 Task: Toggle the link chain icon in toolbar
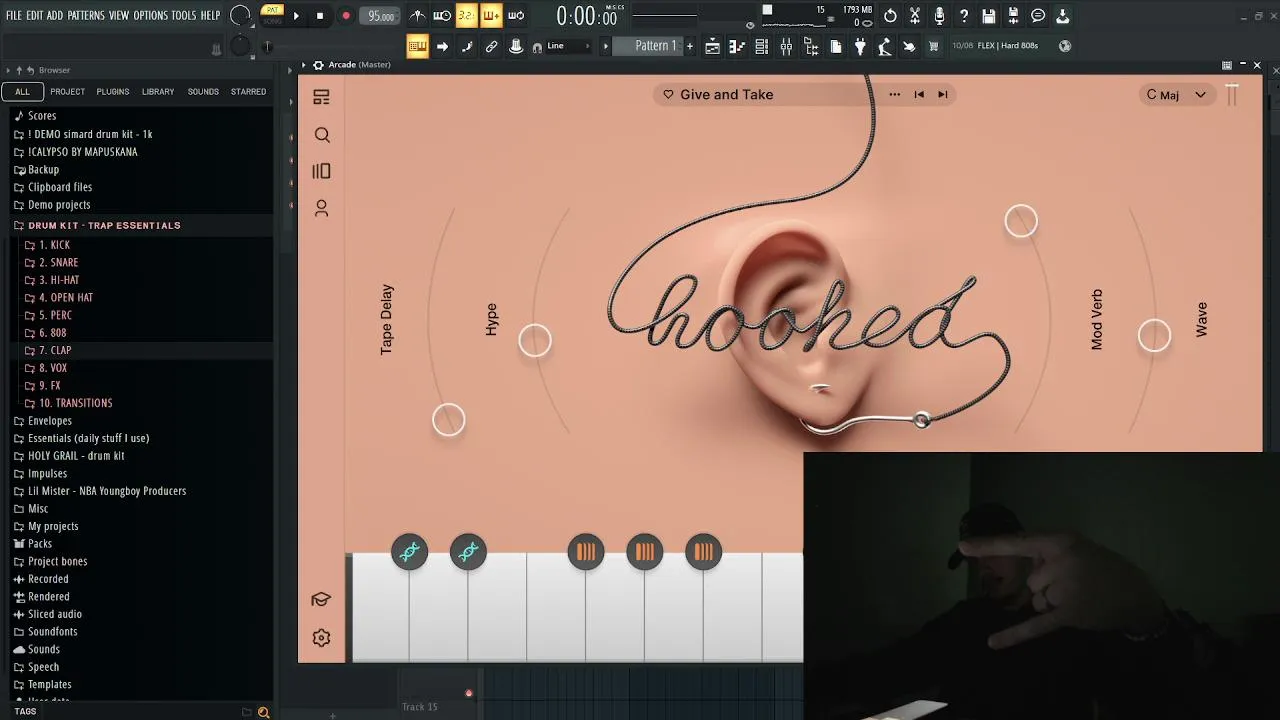[x=491, y=46]
